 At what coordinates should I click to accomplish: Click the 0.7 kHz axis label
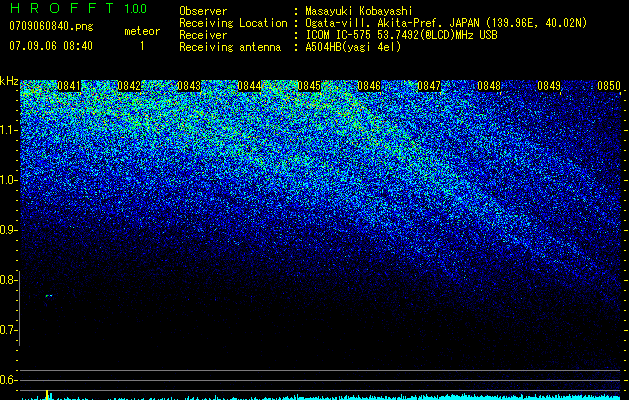(x=8, y=330)
